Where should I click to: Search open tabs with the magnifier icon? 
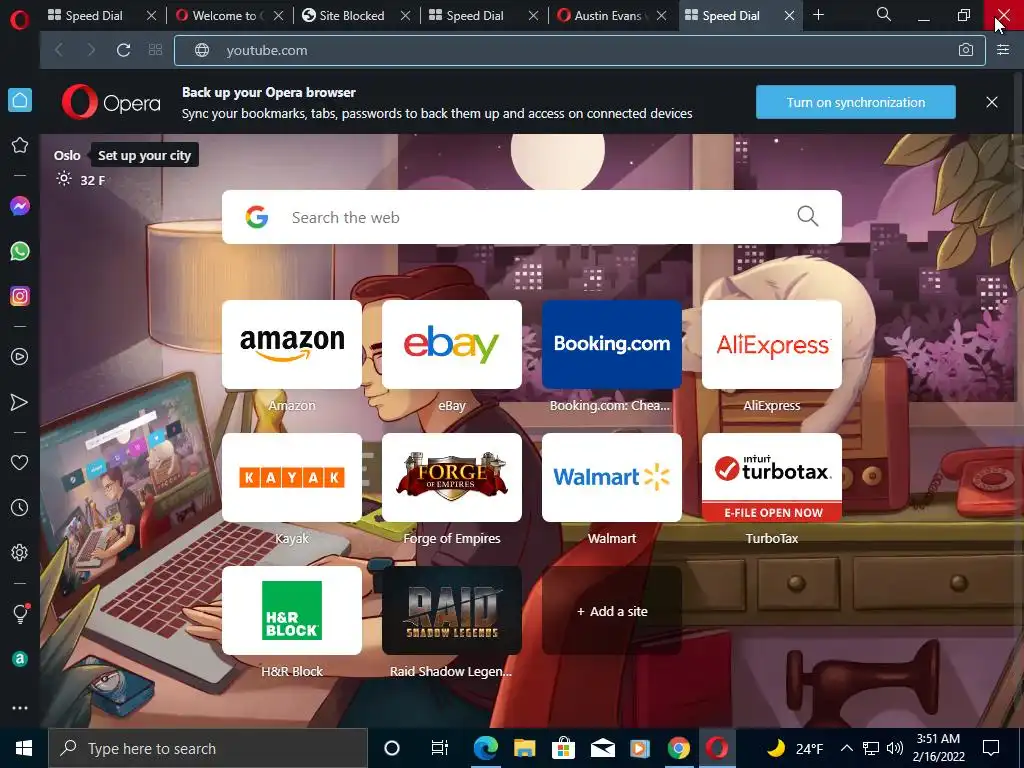click(884, 14)
